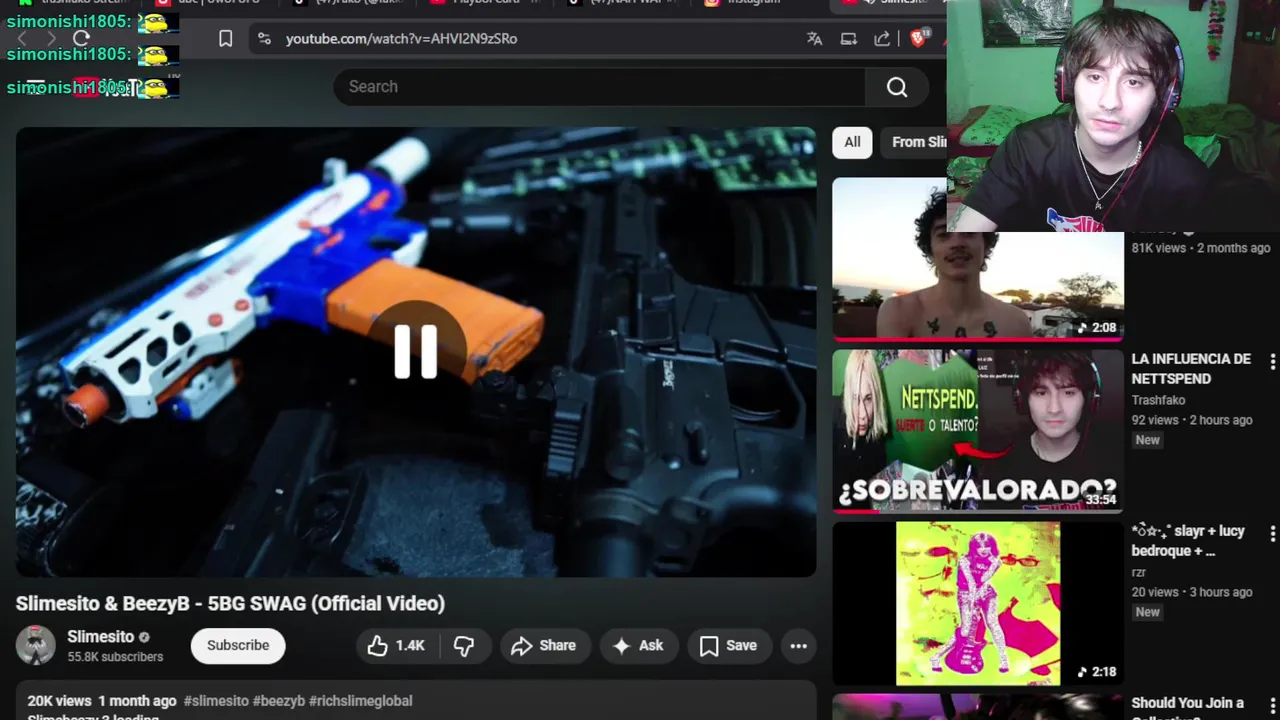The width and height of the screenshot is (1280, 720).
Task: Open the SOBREVALORADO Nettspend video thumbnail
Action: click(x=978, y=431)
